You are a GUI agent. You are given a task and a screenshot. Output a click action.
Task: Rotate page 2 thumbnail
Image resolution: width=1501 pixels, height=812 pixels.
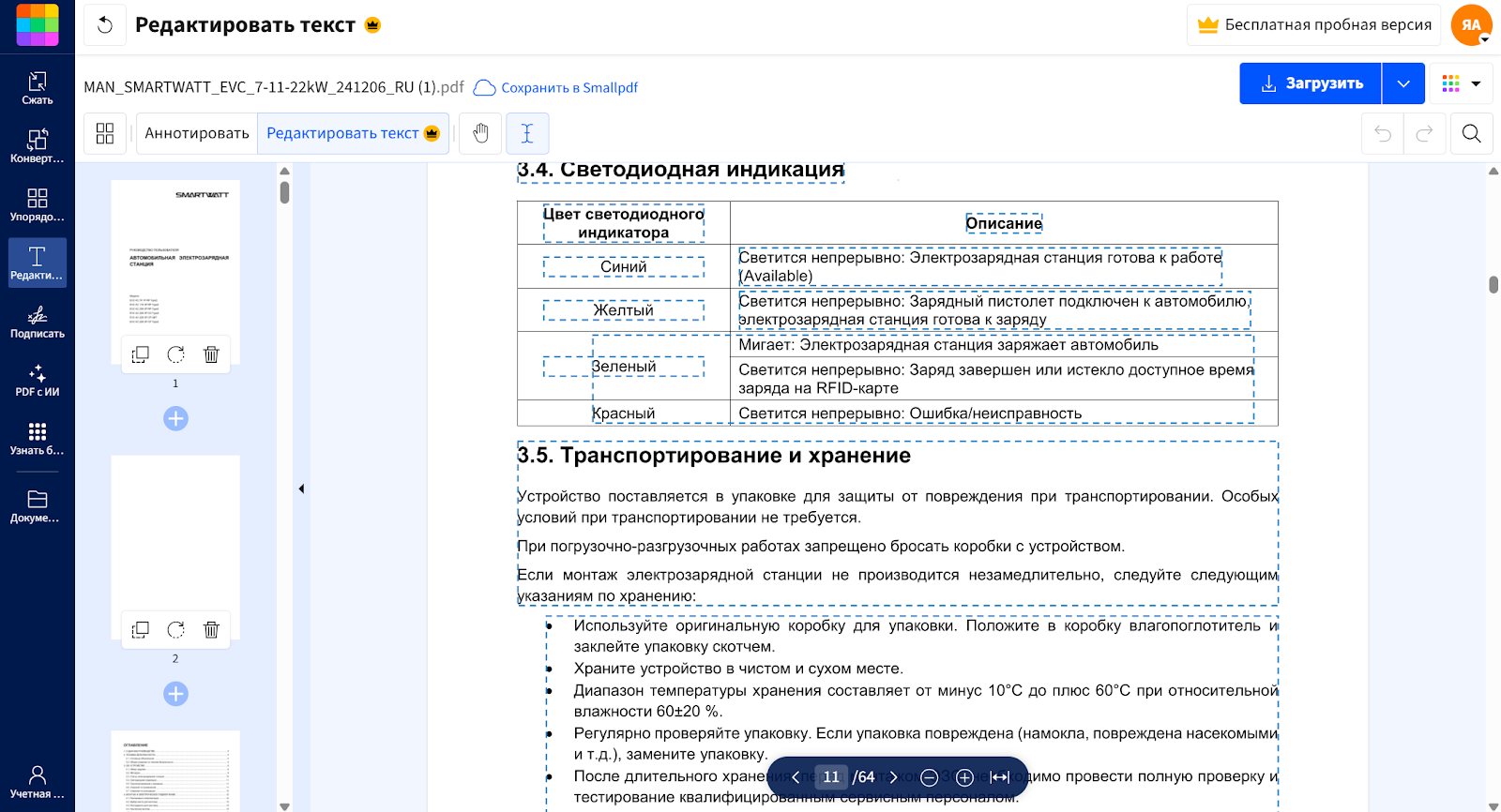[x=175, y=630]
